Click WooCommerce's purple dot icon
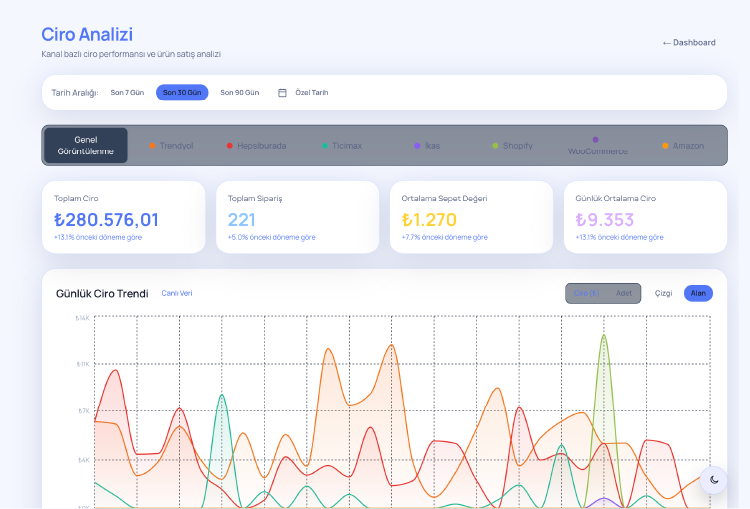Viewport: 750px width, 509px height. tap(595, 140)
